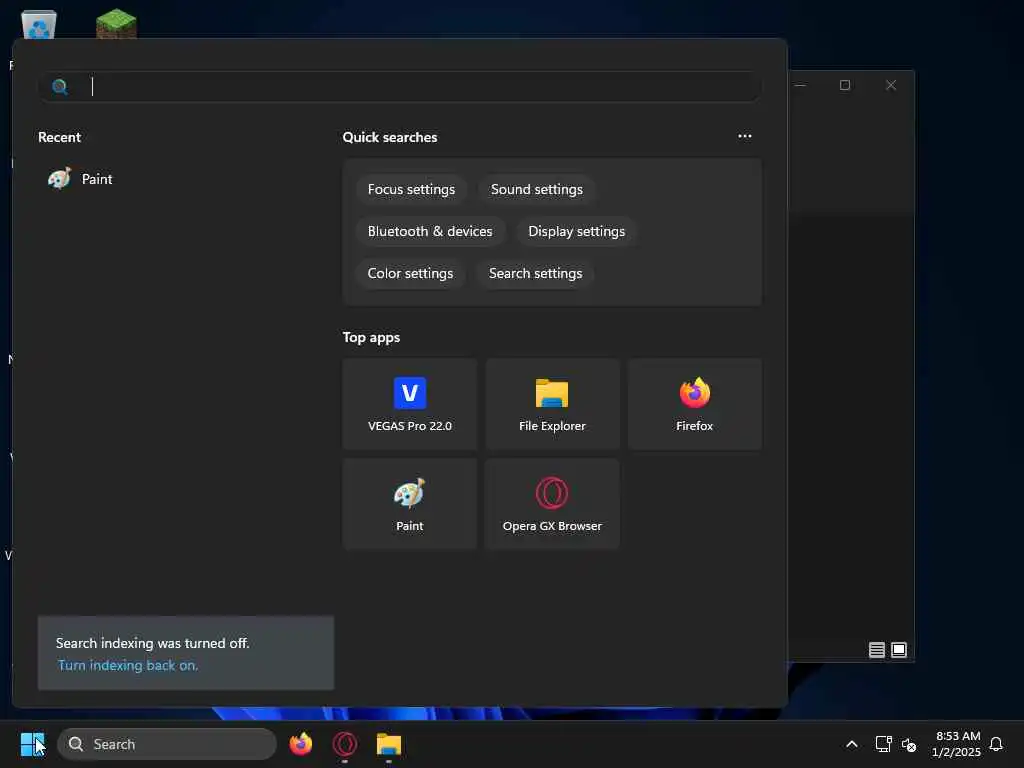This screenshot has width=1024, height=768.
Task: Open File Explorer from Top apps
Action: pyautogui.click(x=552, y=404)
